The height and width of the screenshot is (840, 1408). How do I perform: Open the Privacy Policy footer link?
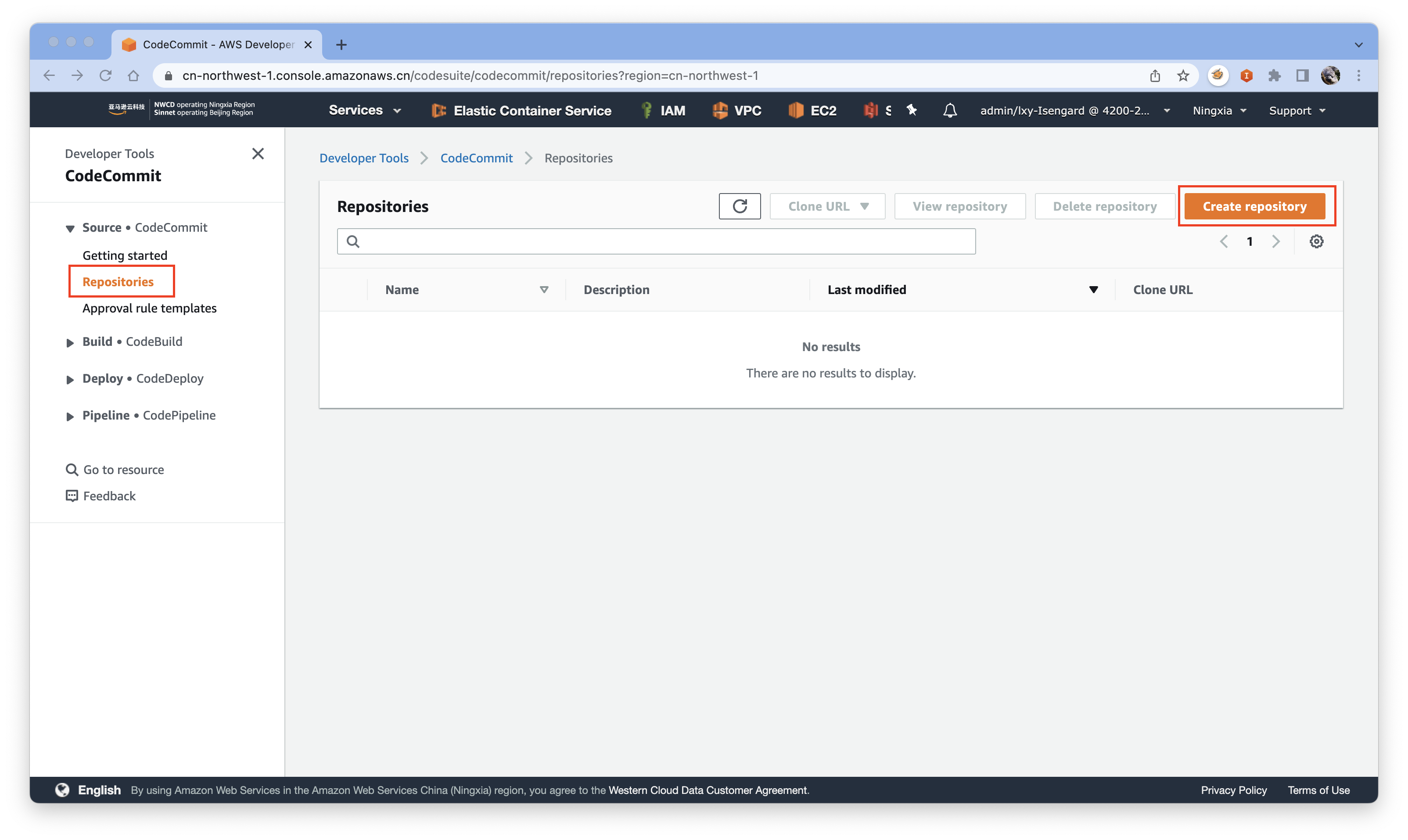click(x=1233, y=790)
